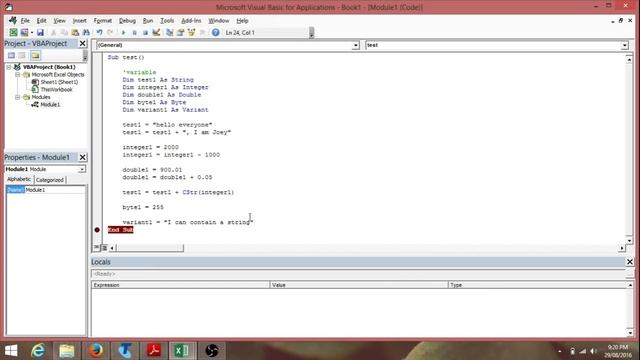Viewport: 640px width, 360px height.
Task: Open the toolbar options overflow arrow
Action: pyautogui.click(x=311, y=33)
